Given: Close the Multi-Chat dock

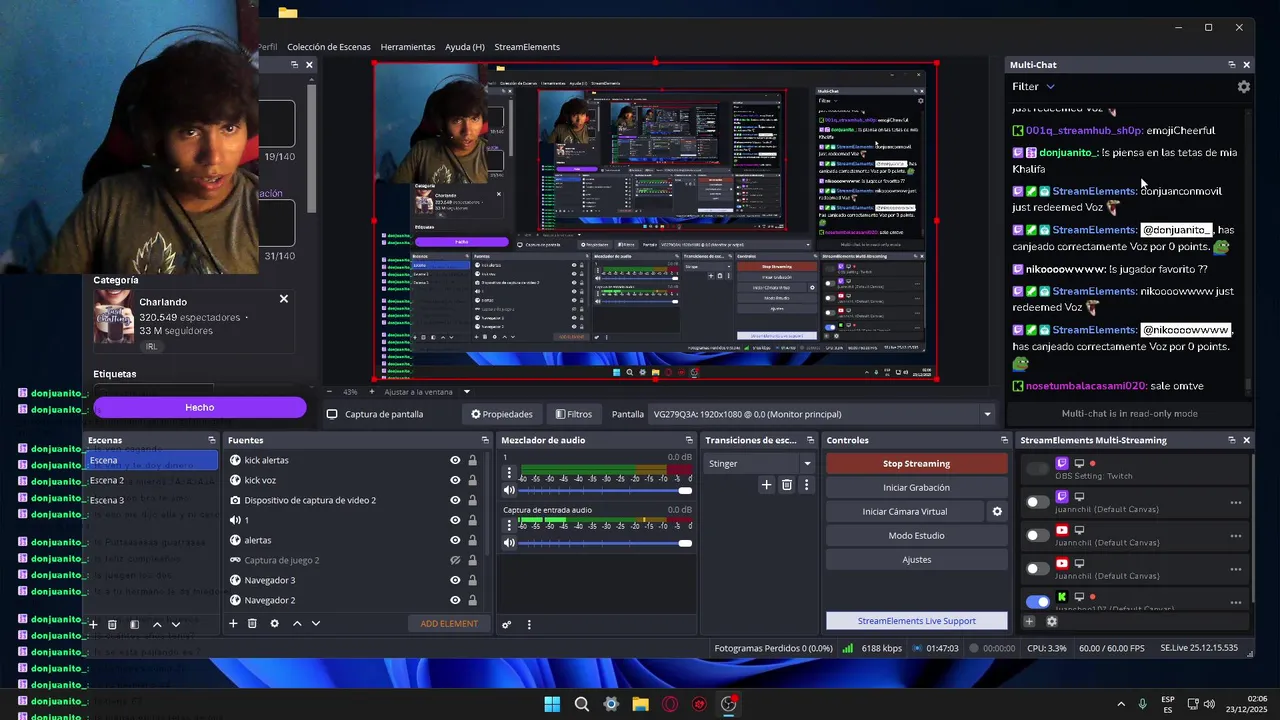Looking at the screenshot, I should [1246, 65].
